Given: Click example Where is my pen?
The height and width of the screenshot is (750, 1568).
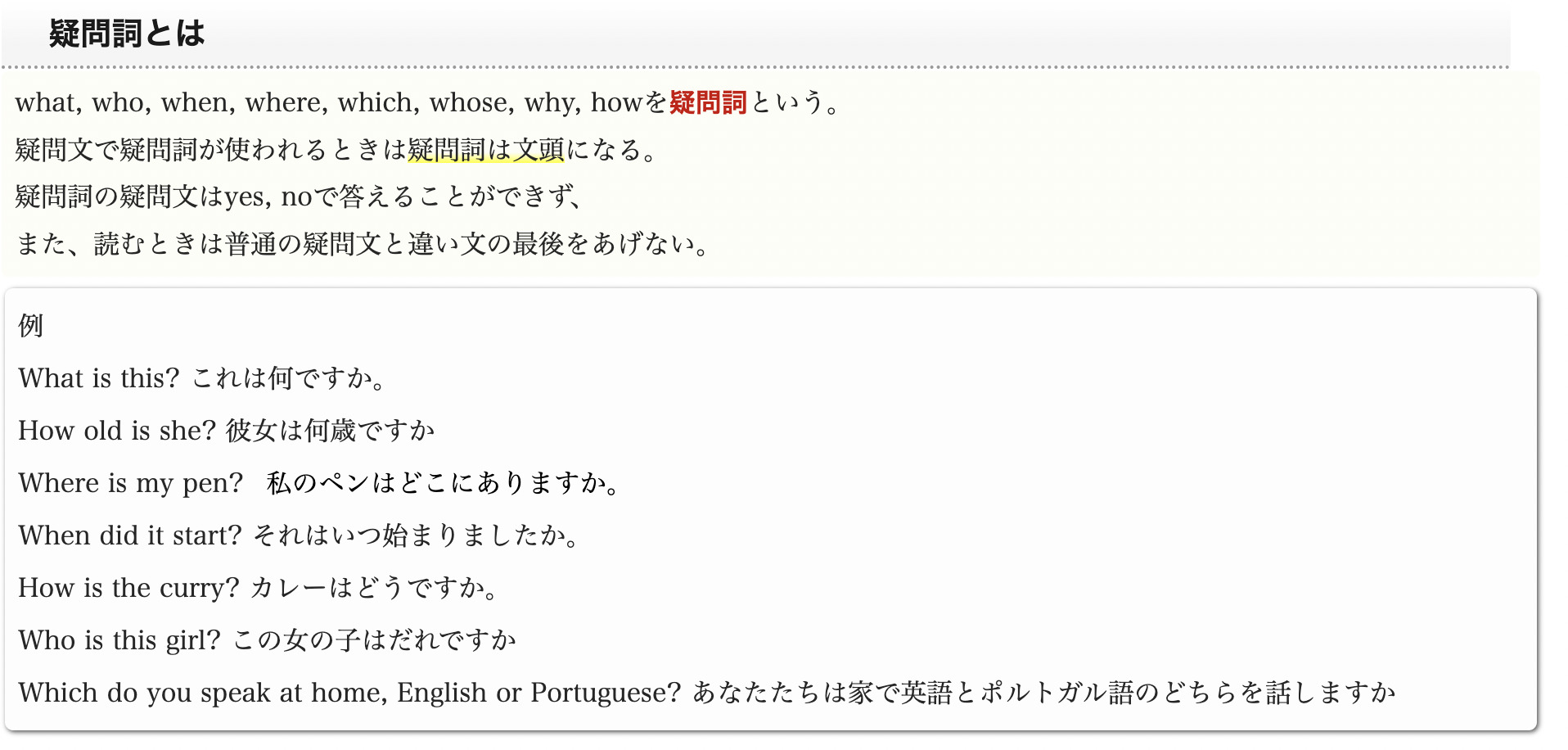Looking at the screenshot, I should pos(131,483).
